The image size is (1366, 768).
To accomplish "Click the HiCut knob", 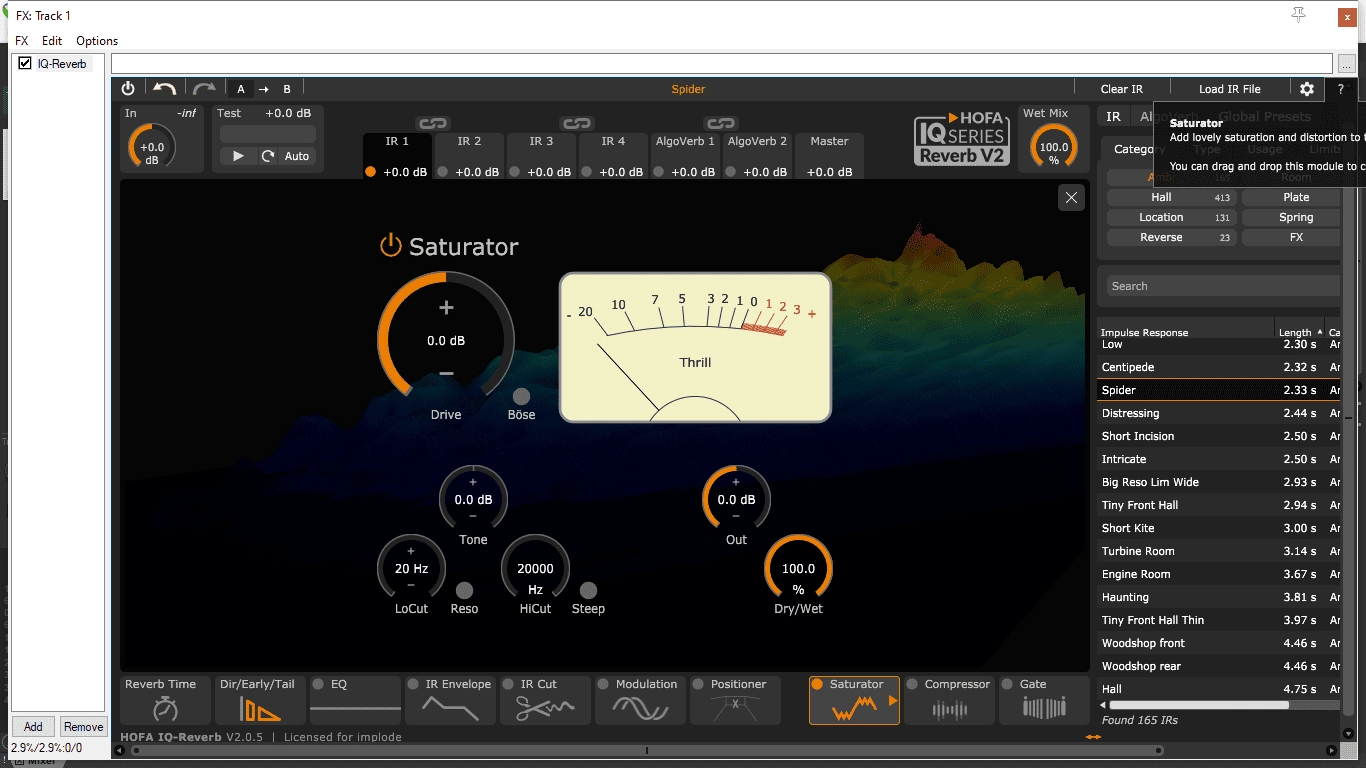I will 535,568.
